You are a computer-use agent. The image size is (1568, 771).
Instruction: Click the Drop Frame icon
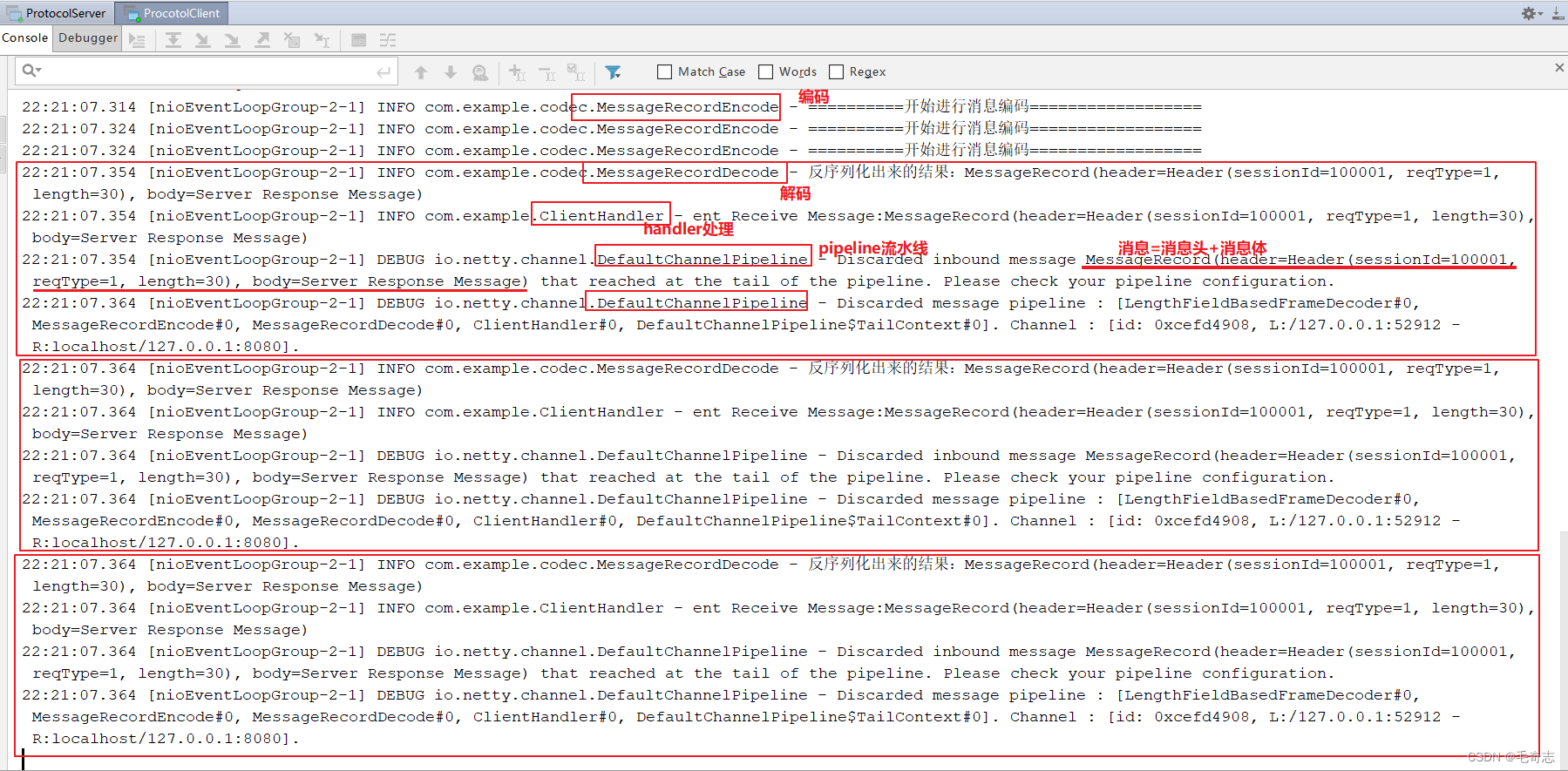click(x=292, y=40)
